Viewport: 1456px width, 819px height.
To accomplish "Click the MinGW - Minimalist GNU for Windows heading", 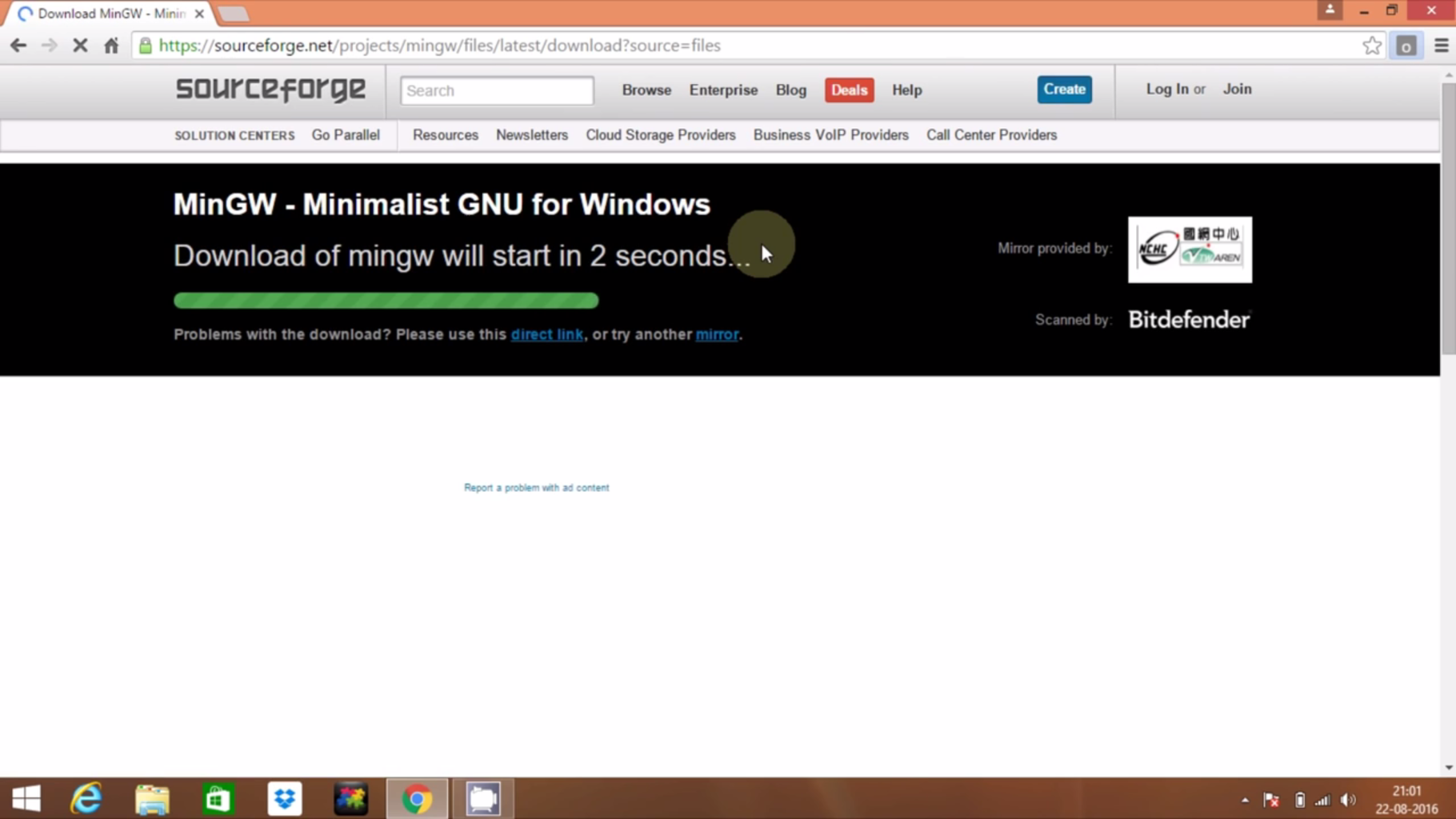I will pos(442,205).
